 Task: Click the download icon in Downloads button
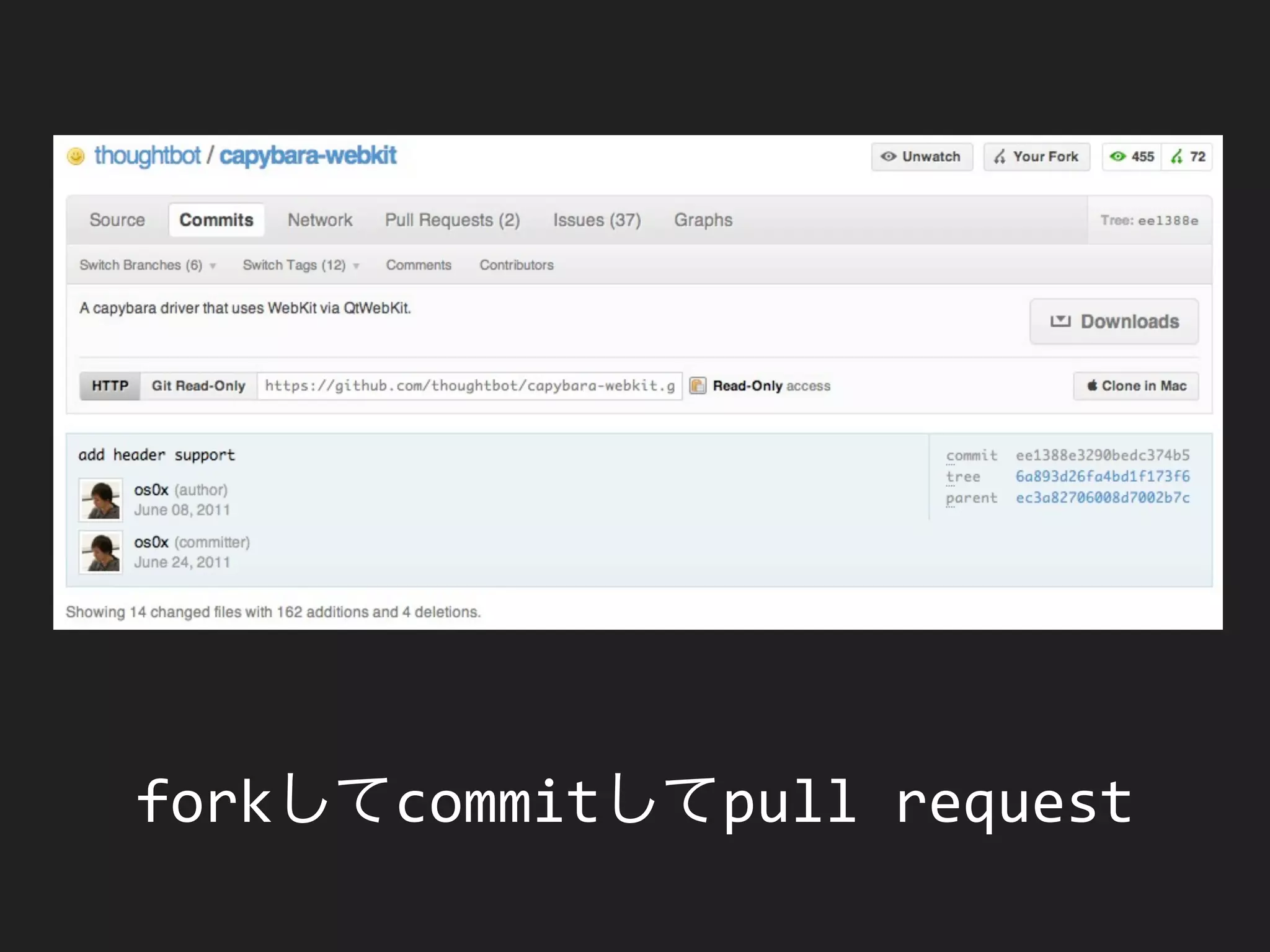tap(1060, 321)
